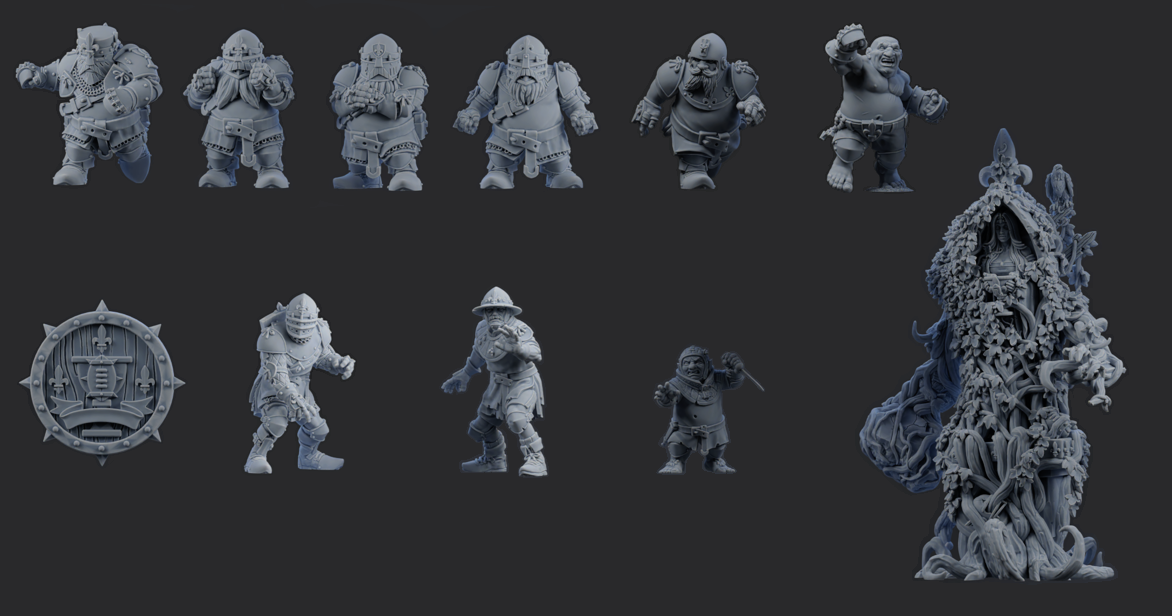Select the armored human with closed visor helm
The width and height of the screenshot is (1172, 616).
(x=299, y=384)
